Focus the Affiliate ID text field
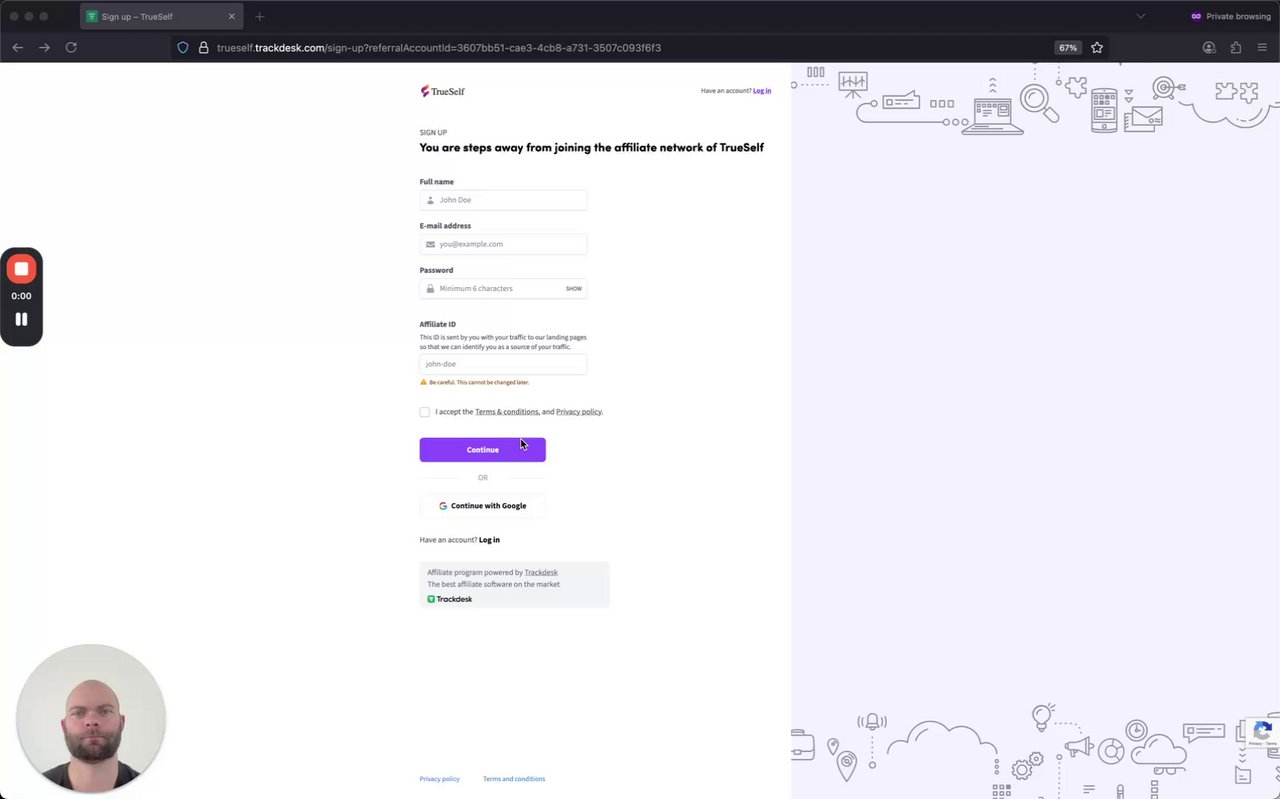1280x799 pixels. [503, 364]
